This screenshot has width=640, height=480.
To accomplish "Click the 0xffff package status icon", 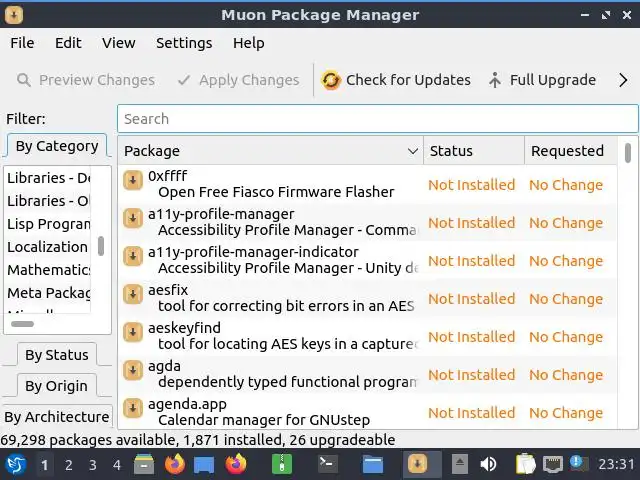I will [132, 180].
